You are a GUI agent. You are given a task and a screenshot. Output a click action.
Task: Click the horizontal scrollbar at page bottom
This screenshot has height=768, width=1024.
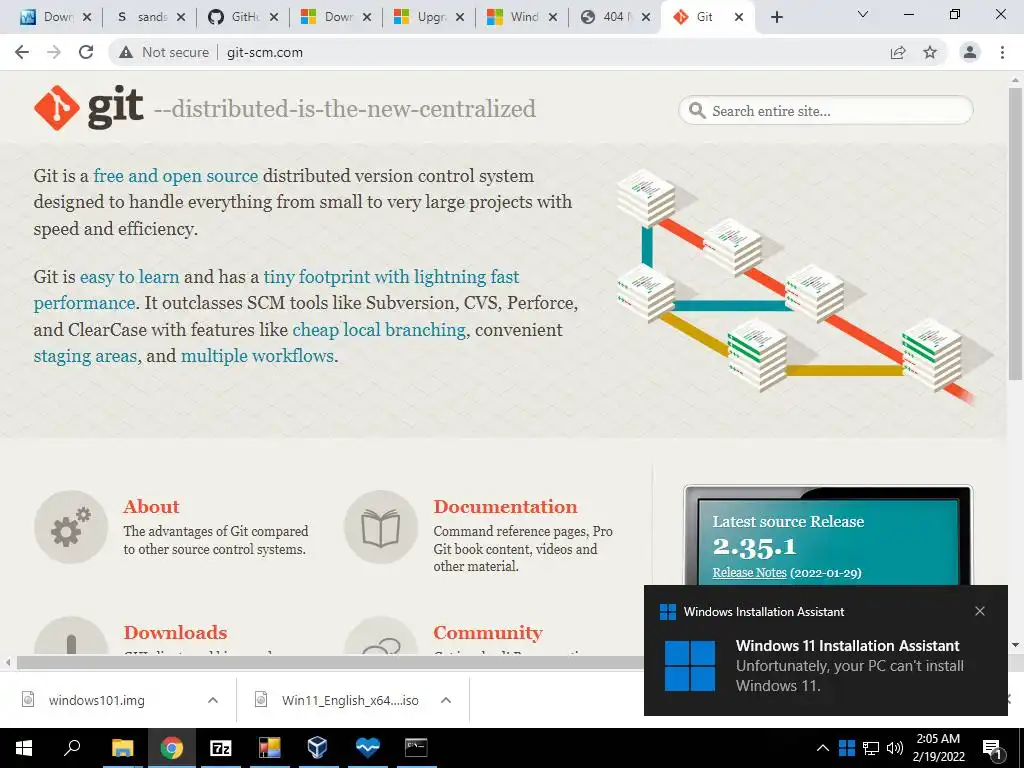[330, 663]
